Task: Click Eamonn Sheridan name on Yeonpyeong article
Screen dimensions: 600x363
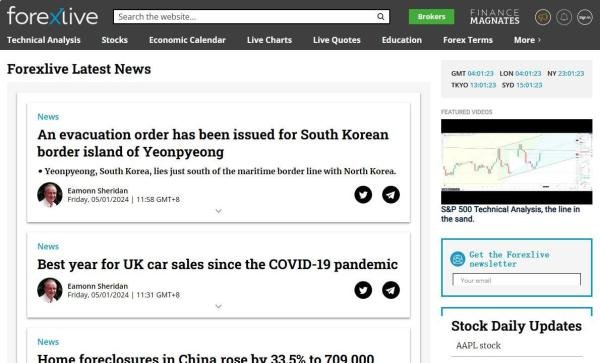Action: tap(98, 190)
